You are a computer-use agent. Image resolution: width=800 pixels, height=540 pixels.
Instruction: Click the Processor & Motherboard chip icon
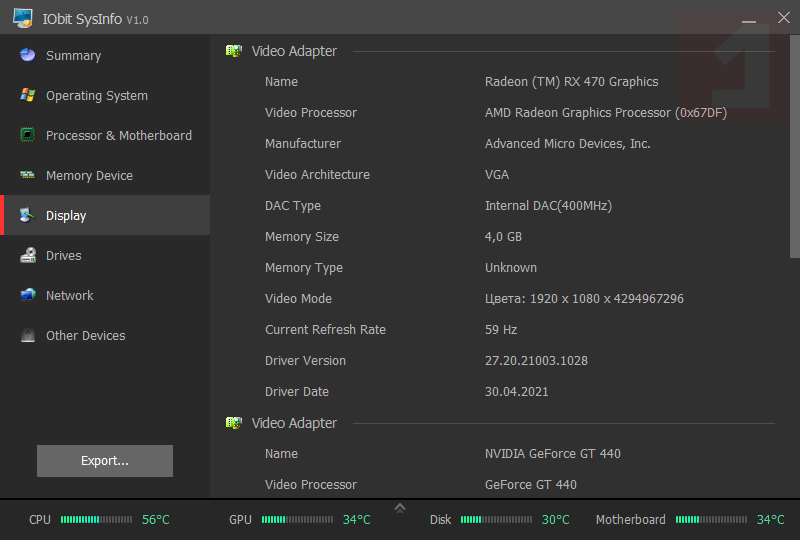28,135
